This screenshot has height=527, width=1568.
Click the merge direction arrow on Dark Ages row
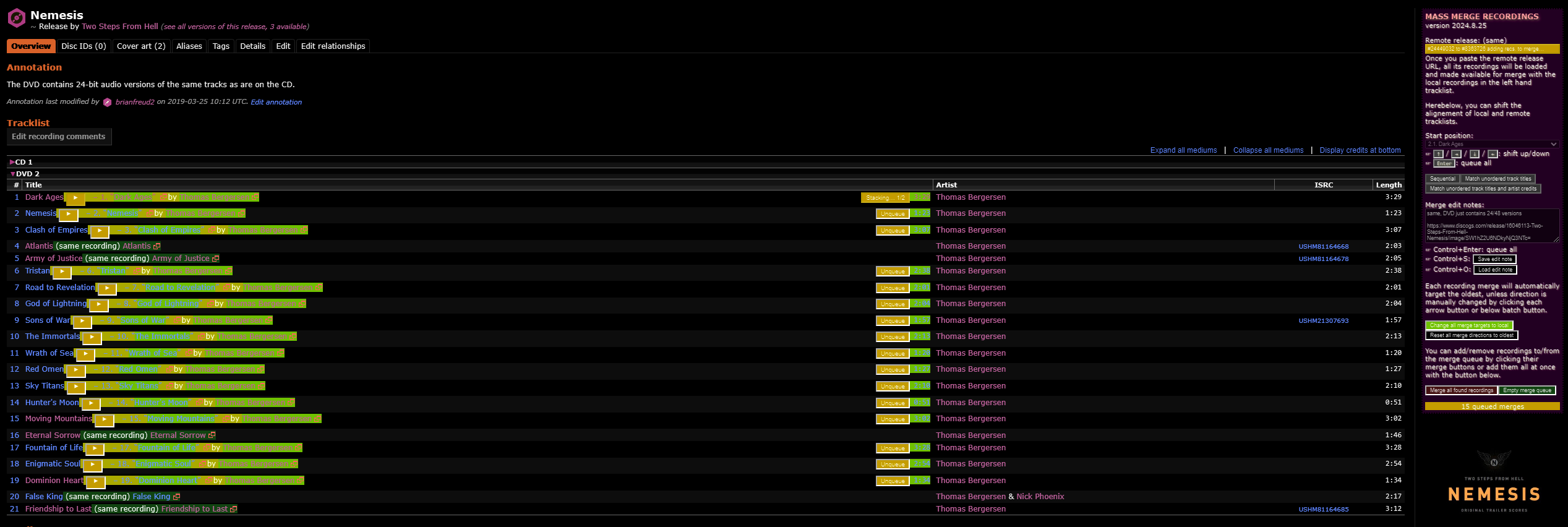[x=75, y=199]
